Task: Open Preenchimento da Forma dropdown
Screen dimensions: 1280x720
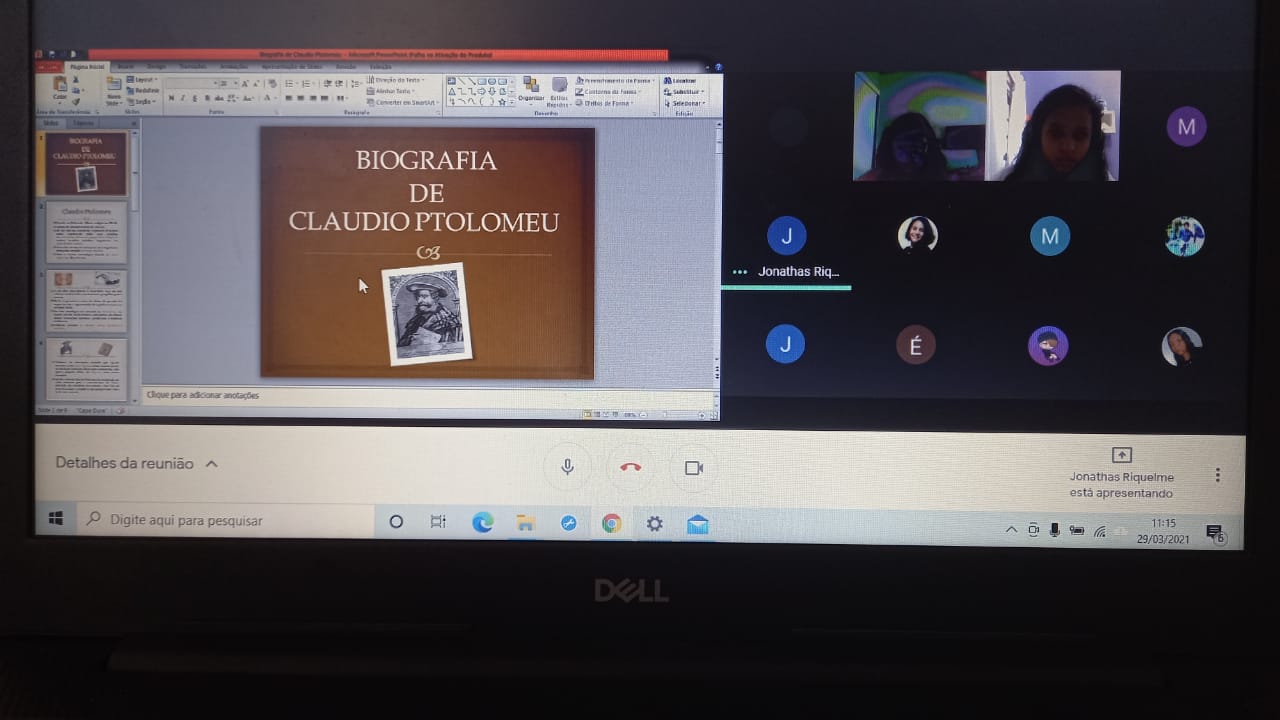Action: (x=613, y=80)
